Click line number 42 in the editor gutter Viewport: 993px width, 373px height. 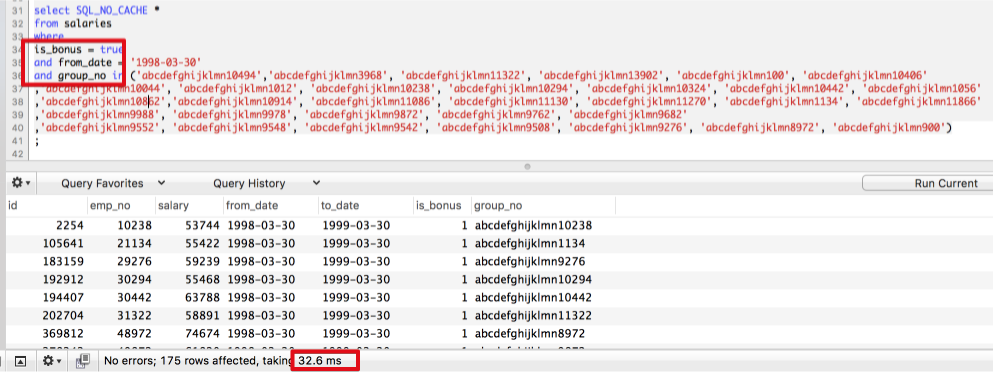pos(17,154)
